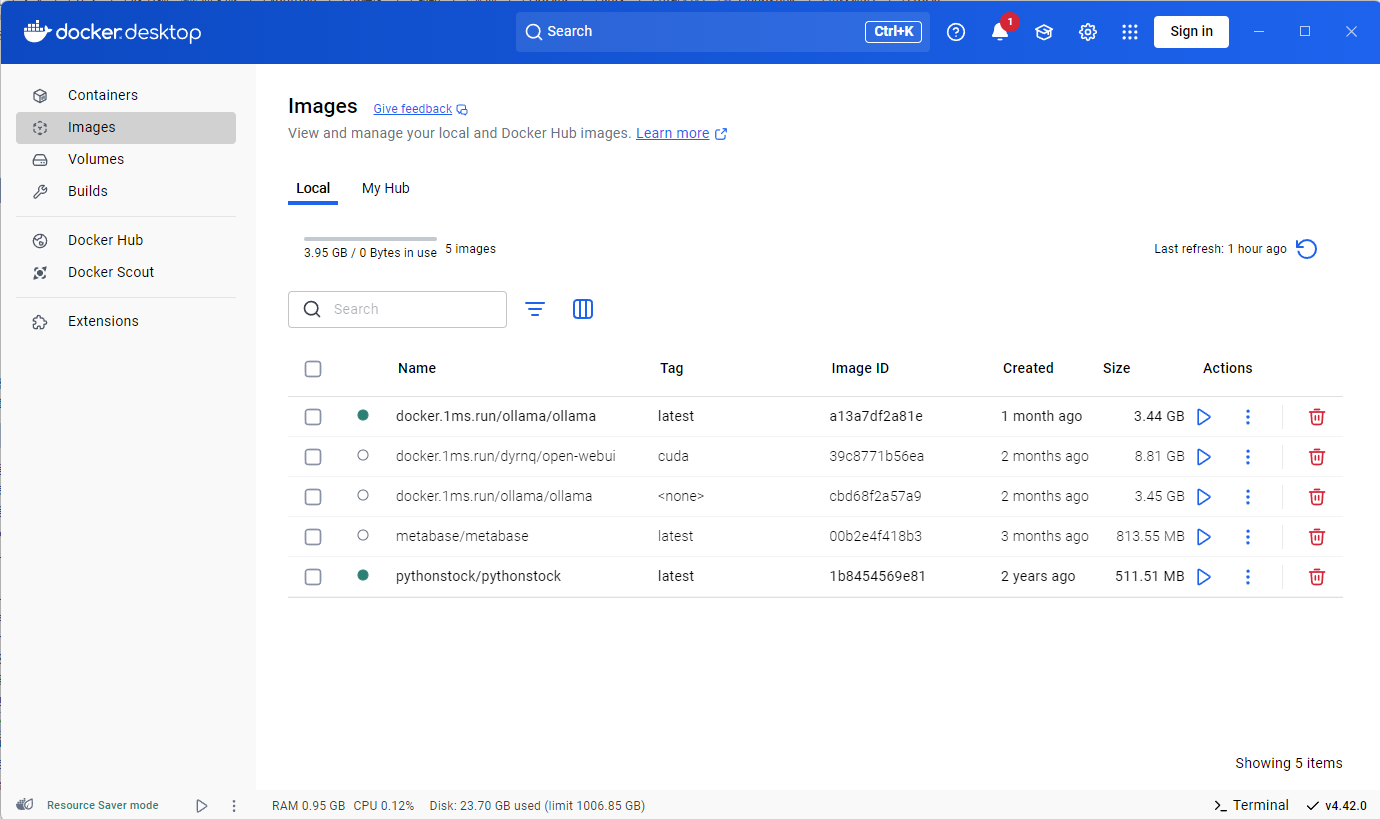The image size is (1380, 819).
Task: Click the Resource Saver mode whale icon
Action: pyautogui.click(x=25, y=805)
